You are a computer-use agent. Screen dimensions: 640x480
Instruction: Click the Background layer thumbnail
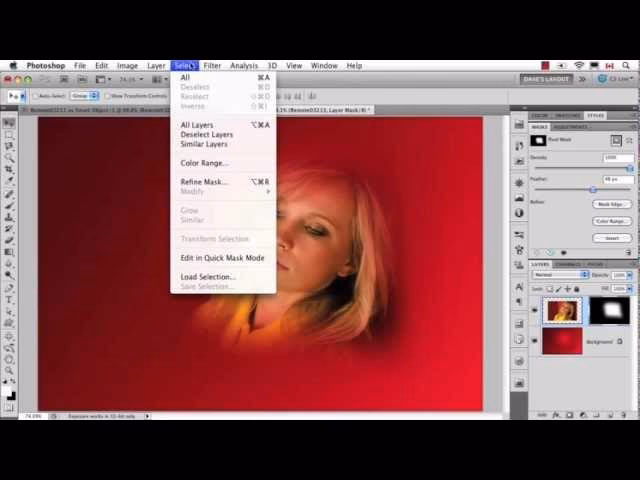562,341
